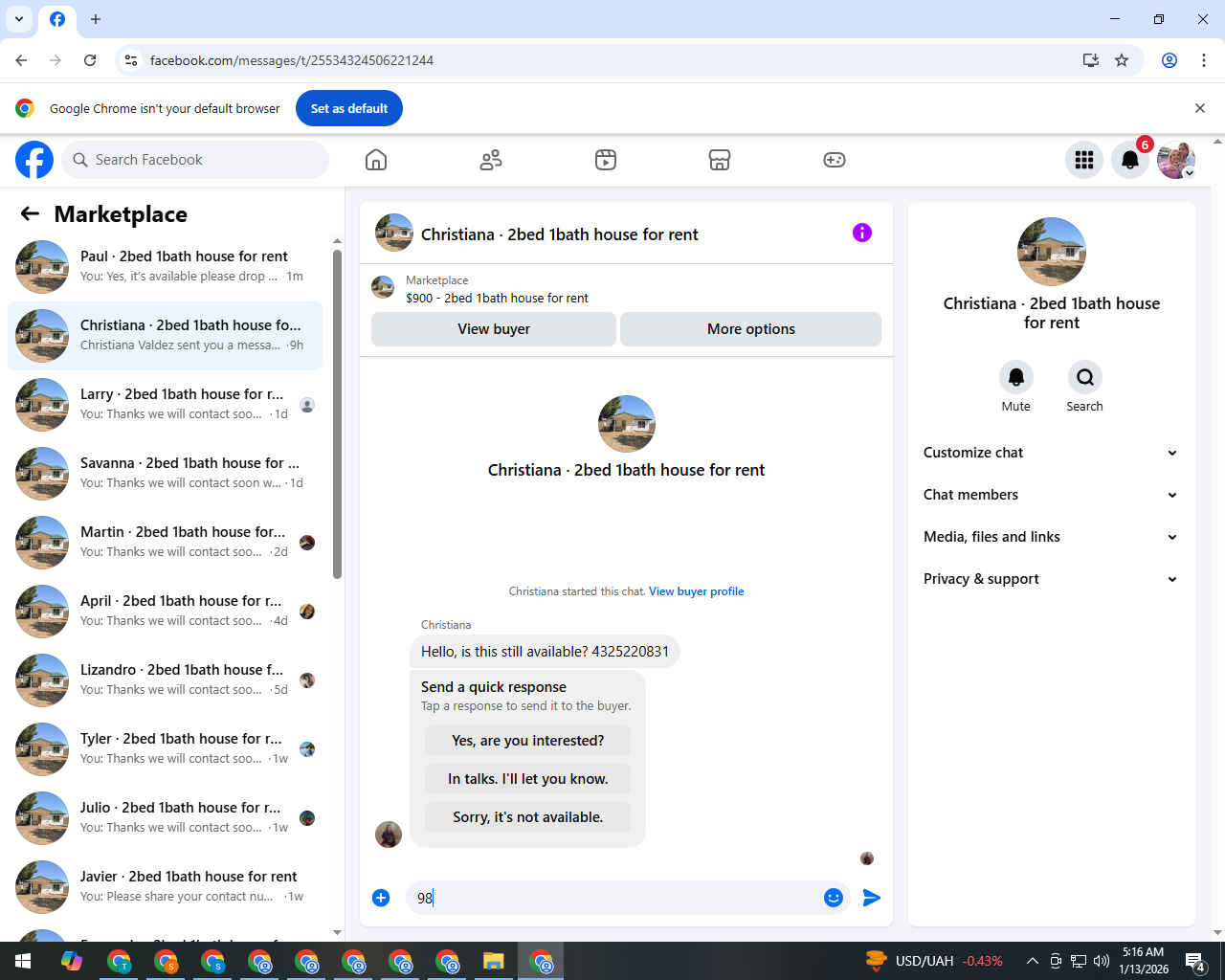Click the conversation list scrollbar

pos(337,413)
